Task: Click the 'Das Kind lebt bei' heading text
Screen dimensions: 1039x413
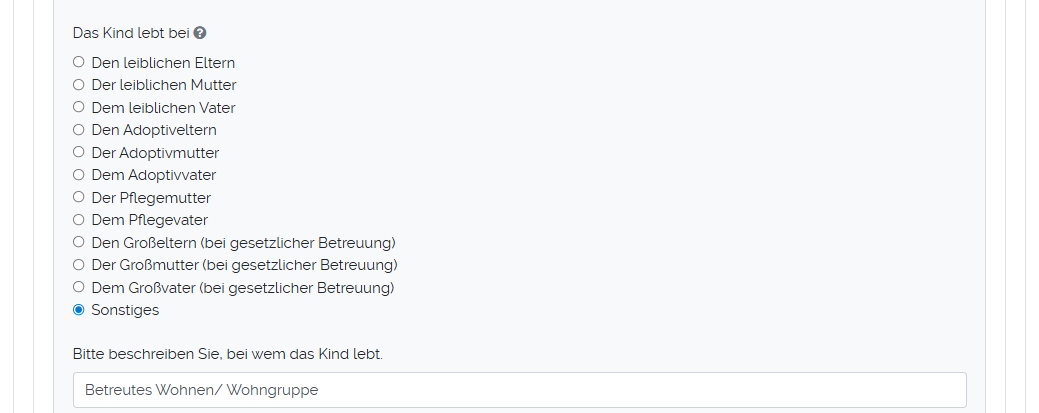Action: click(x=131, y=33)
